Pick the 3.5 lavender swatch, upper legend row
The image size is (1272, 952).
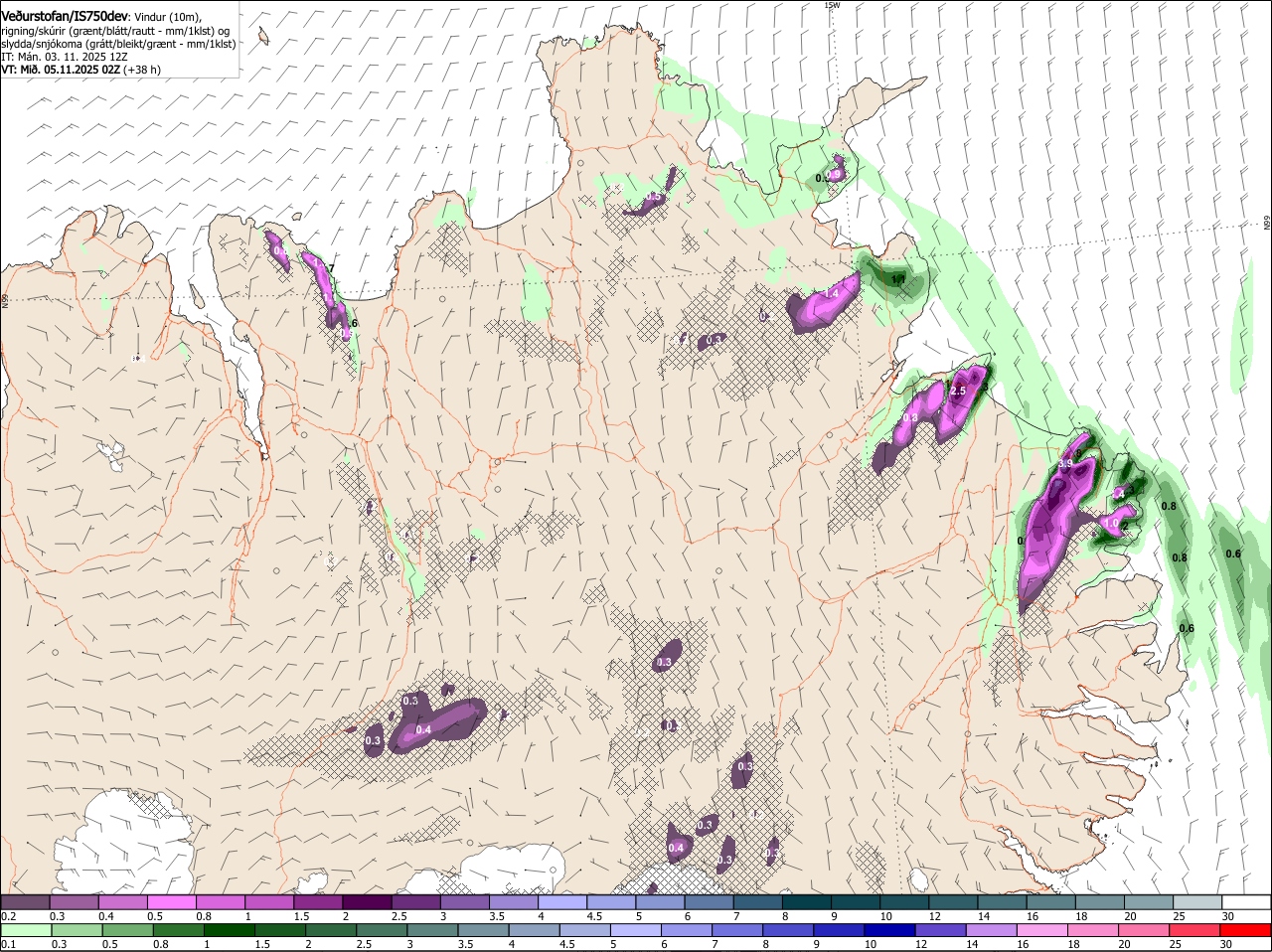(514, 901)
